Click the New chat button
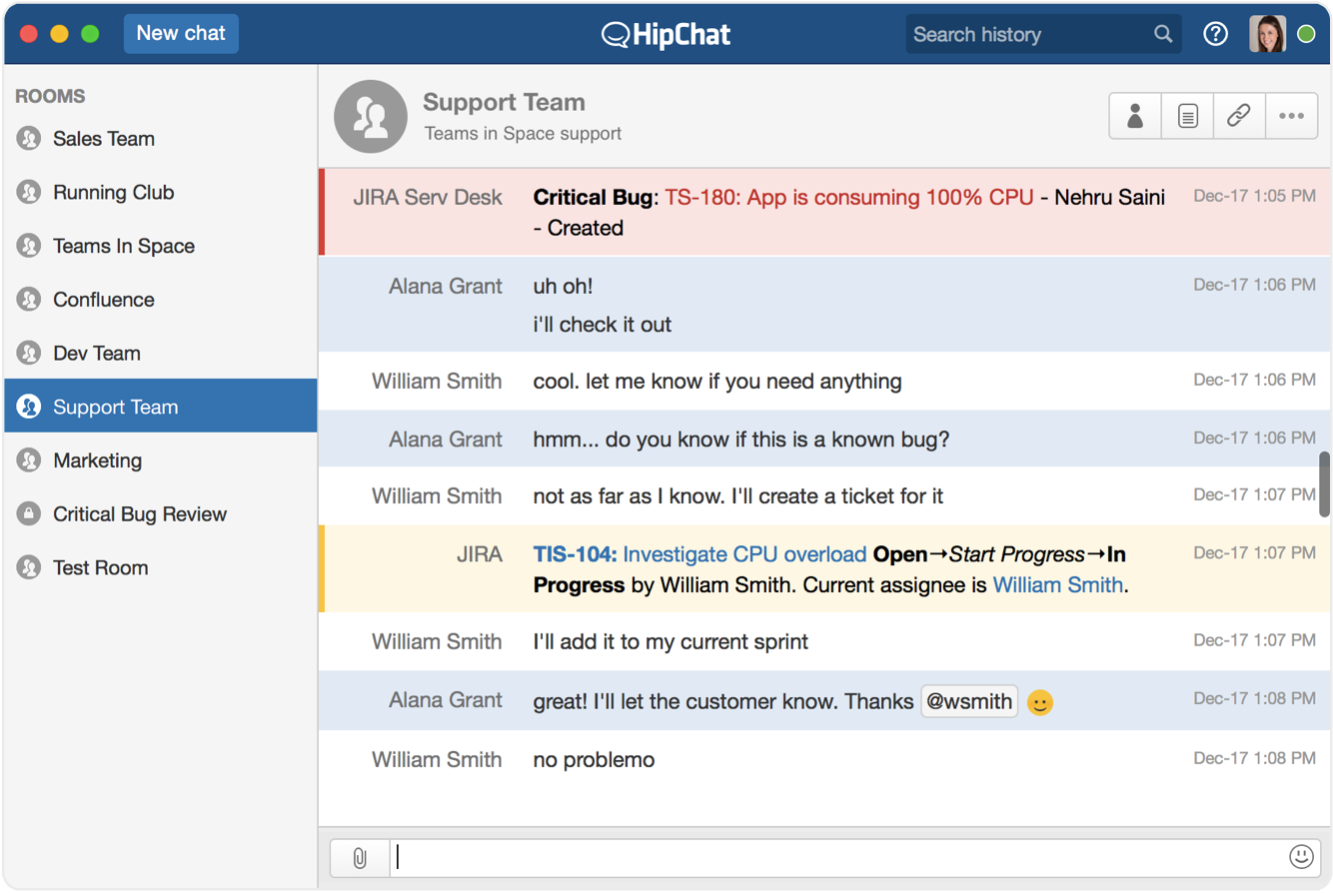 [181, 33]
